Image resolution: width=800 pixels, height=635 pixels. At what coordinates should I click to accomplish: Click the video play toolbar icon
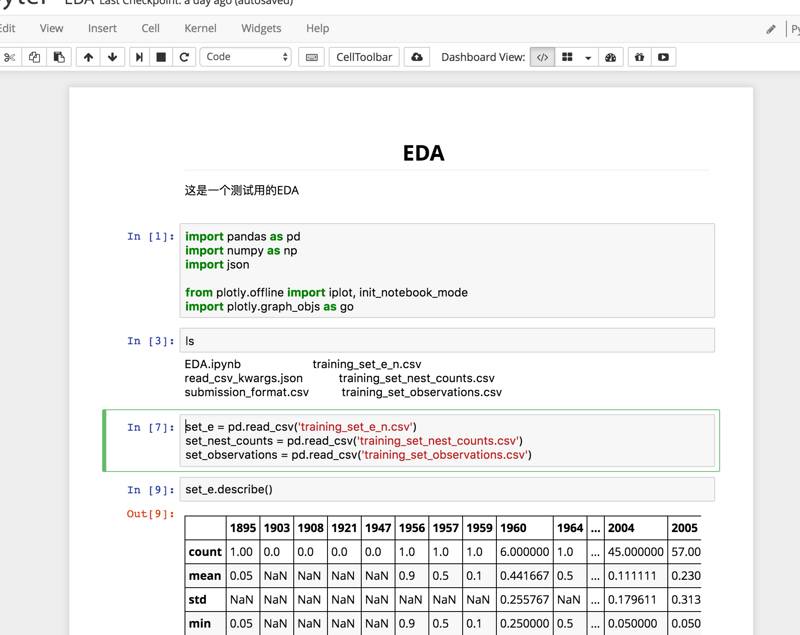663,57
